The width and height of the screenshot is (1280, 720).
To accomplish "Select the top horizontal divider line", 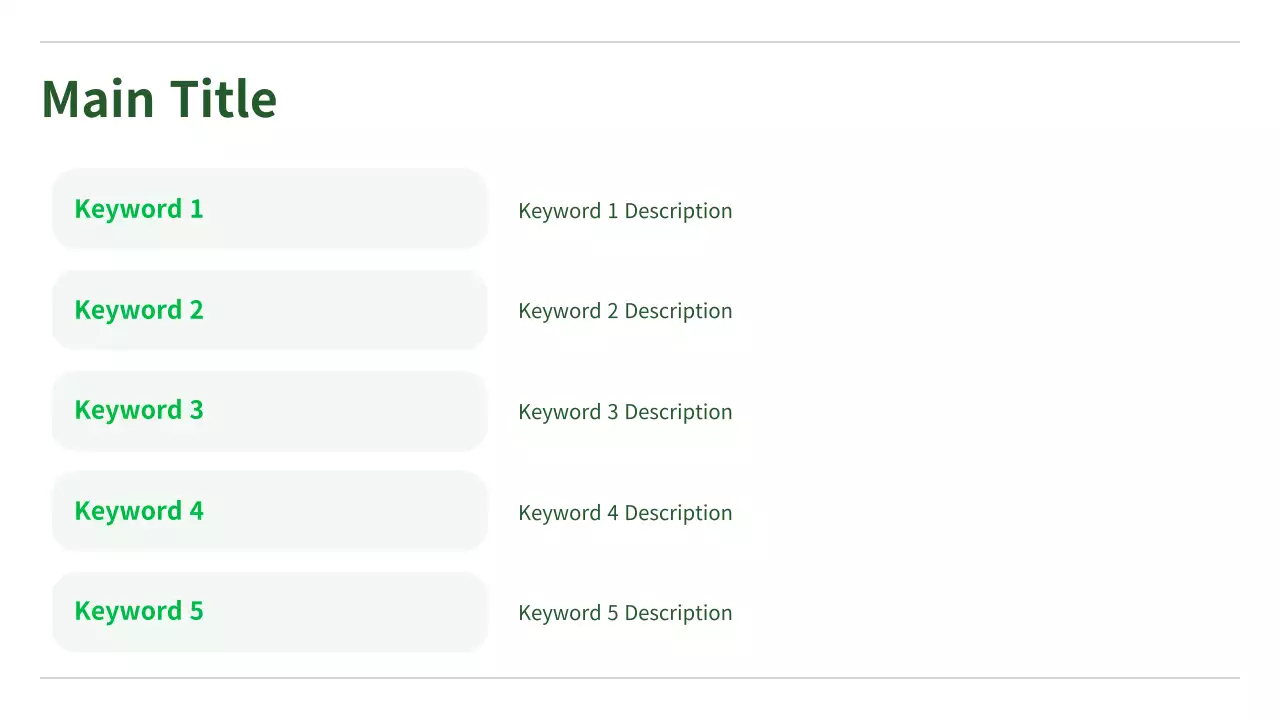I will coord(640,42).
